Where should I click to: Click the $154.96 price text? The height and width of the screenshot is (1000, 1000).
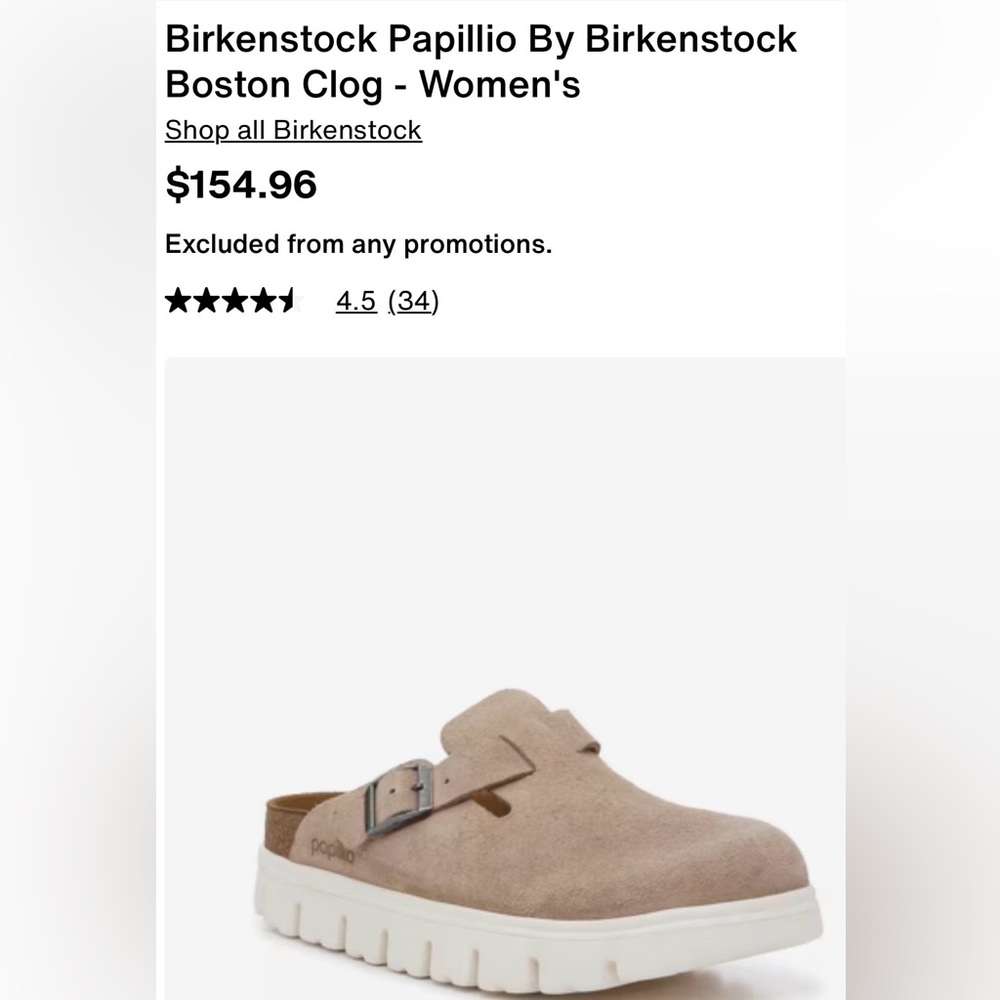click(x=242, y=184)
